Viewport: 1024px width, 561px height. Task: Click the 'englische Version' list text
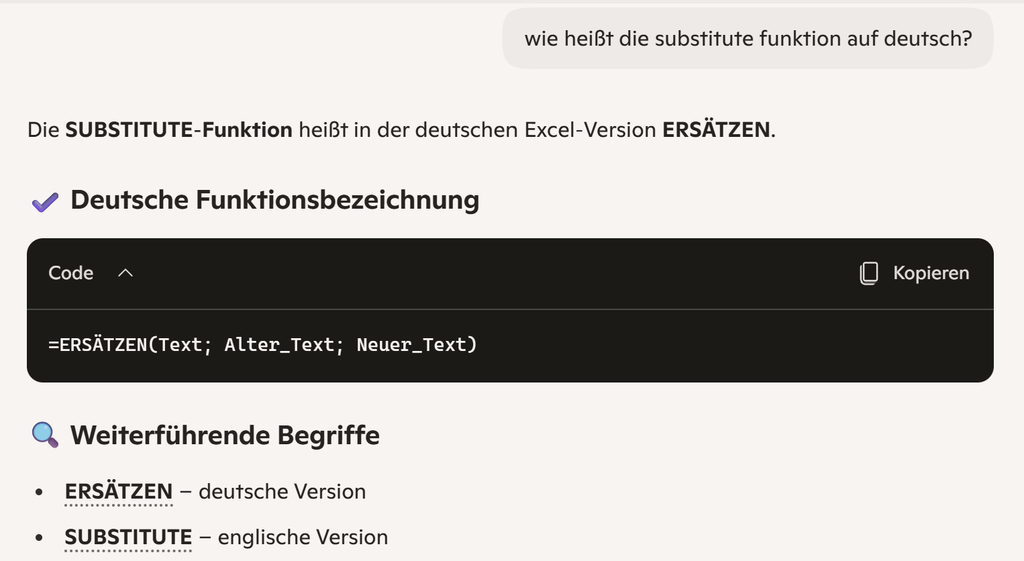point(302,537)
